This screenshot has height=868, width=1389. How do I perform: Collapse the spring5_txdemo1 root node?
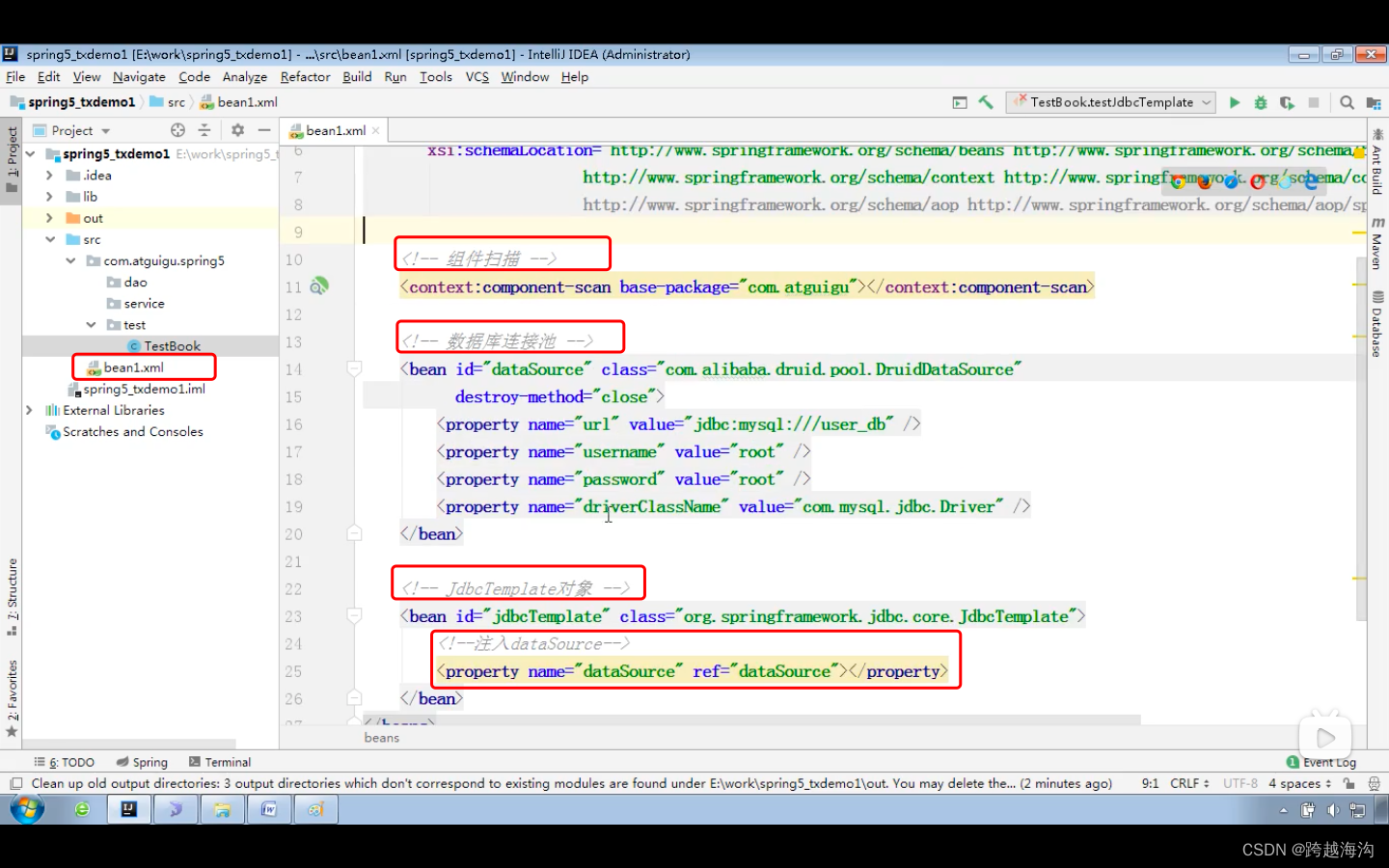click(31, 154)
